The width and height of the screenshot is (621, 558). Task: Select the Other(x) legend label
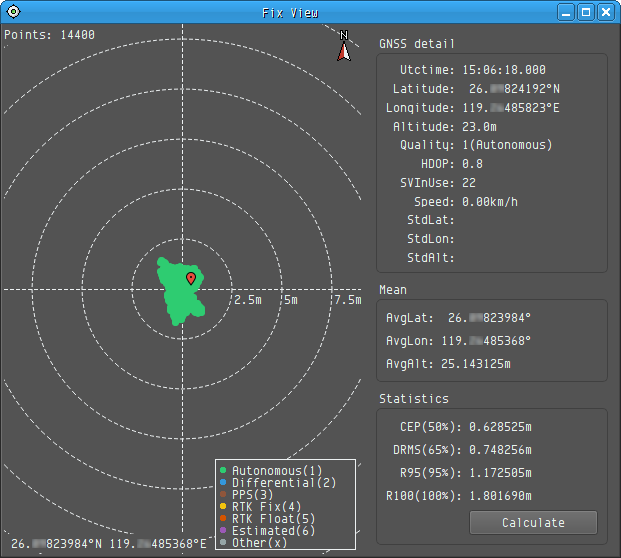point(259,543)
